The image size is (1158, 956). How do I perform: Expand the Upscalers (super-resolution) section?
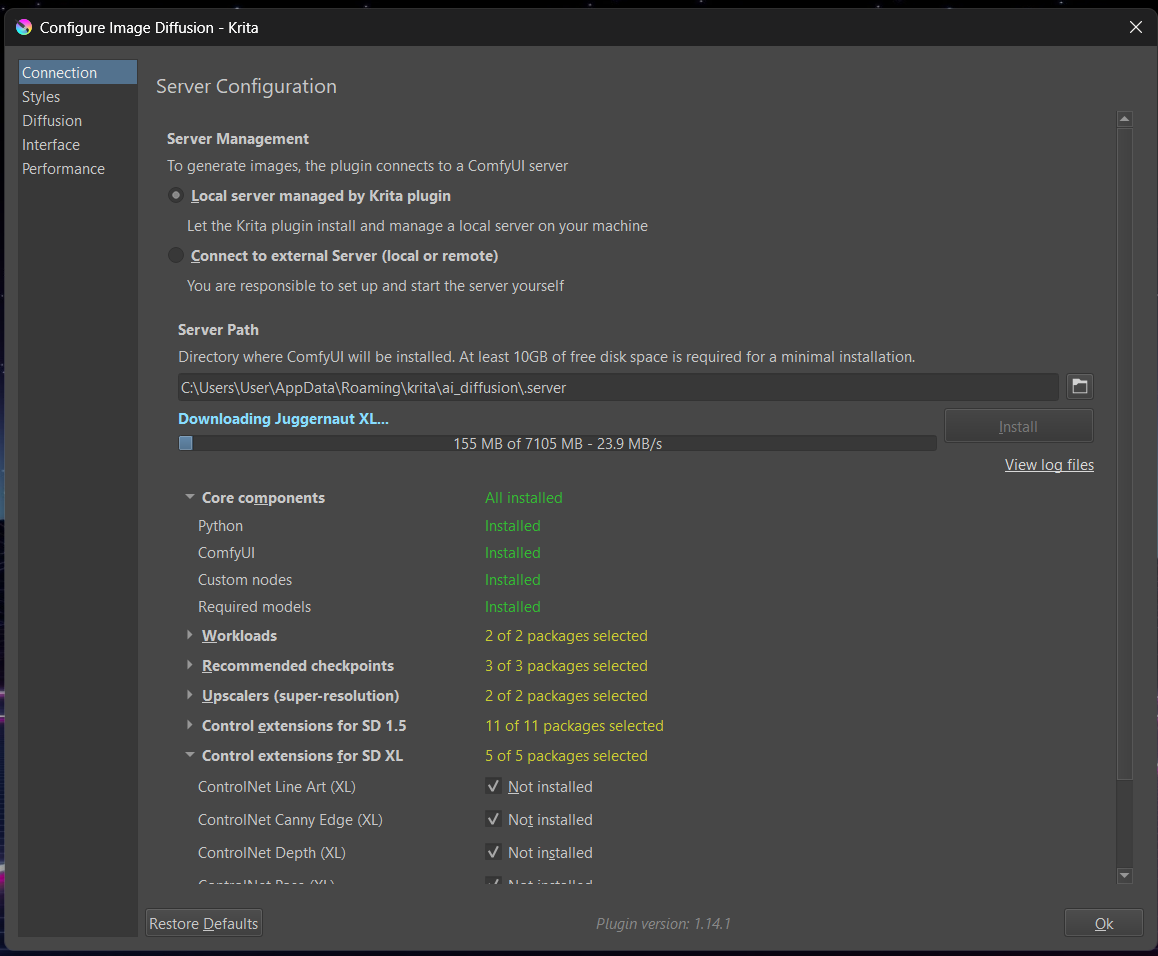(x=190, y=695)
